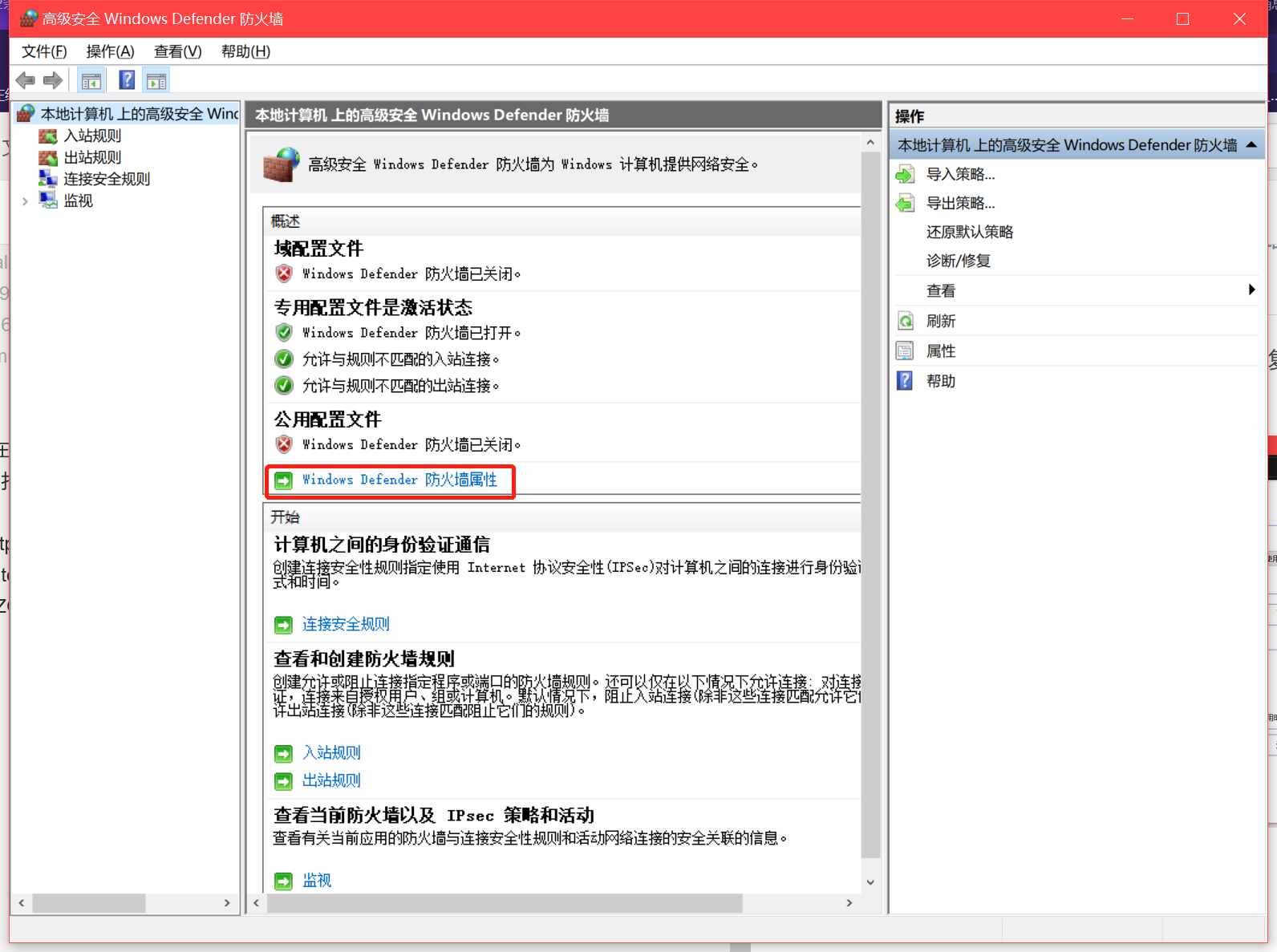Open Windows Defender 防火墙属性 link
Image resolution: width=1277 pixels, height=952 pixels.
[x=399, y=480]
